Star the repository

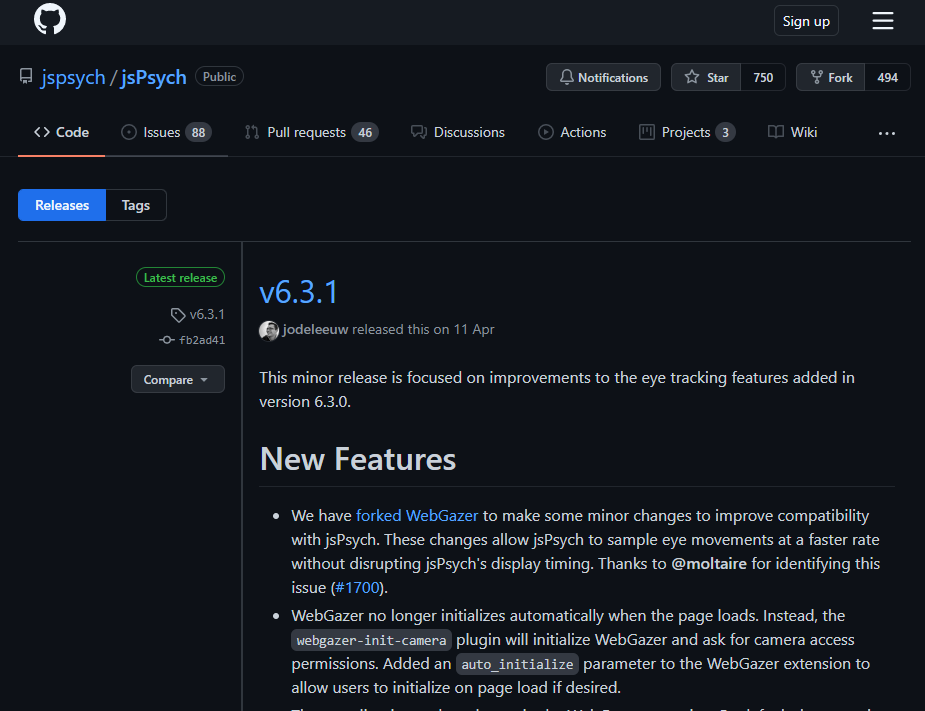(706, 77)
